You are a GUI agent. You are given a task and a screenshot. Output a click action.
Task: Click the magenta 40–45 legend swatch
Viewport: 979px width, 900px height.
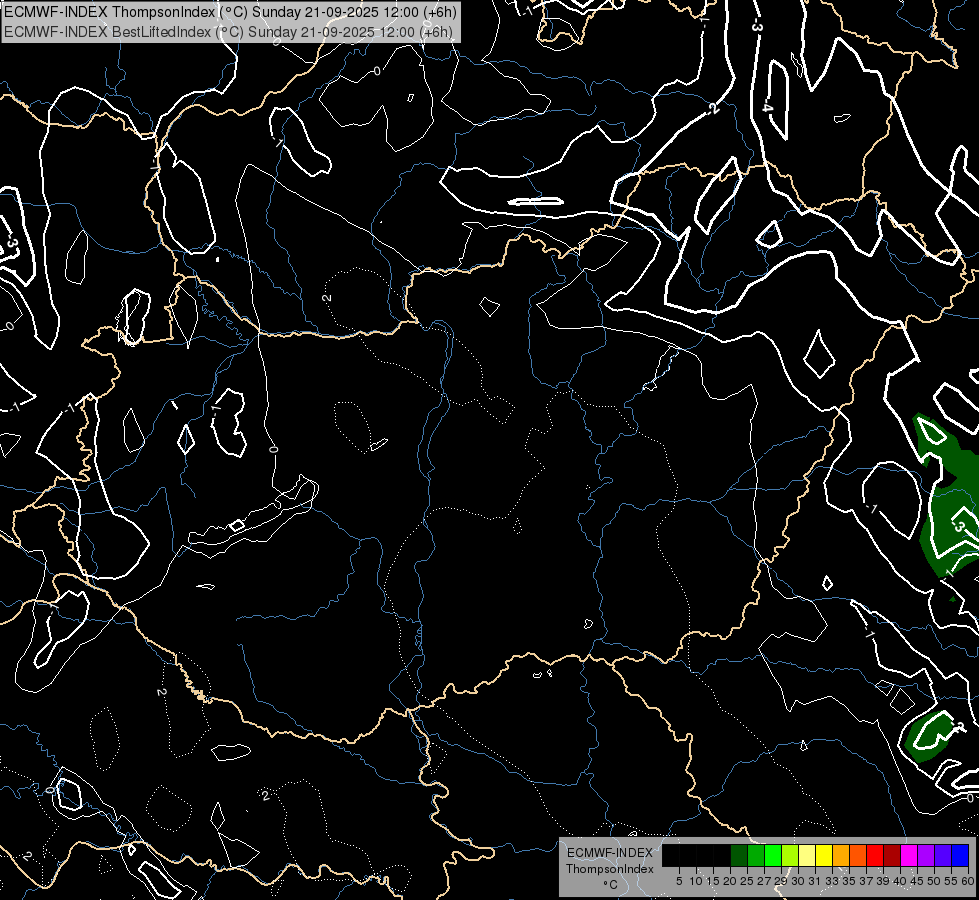pyautogui.click(x=909, y=855)
